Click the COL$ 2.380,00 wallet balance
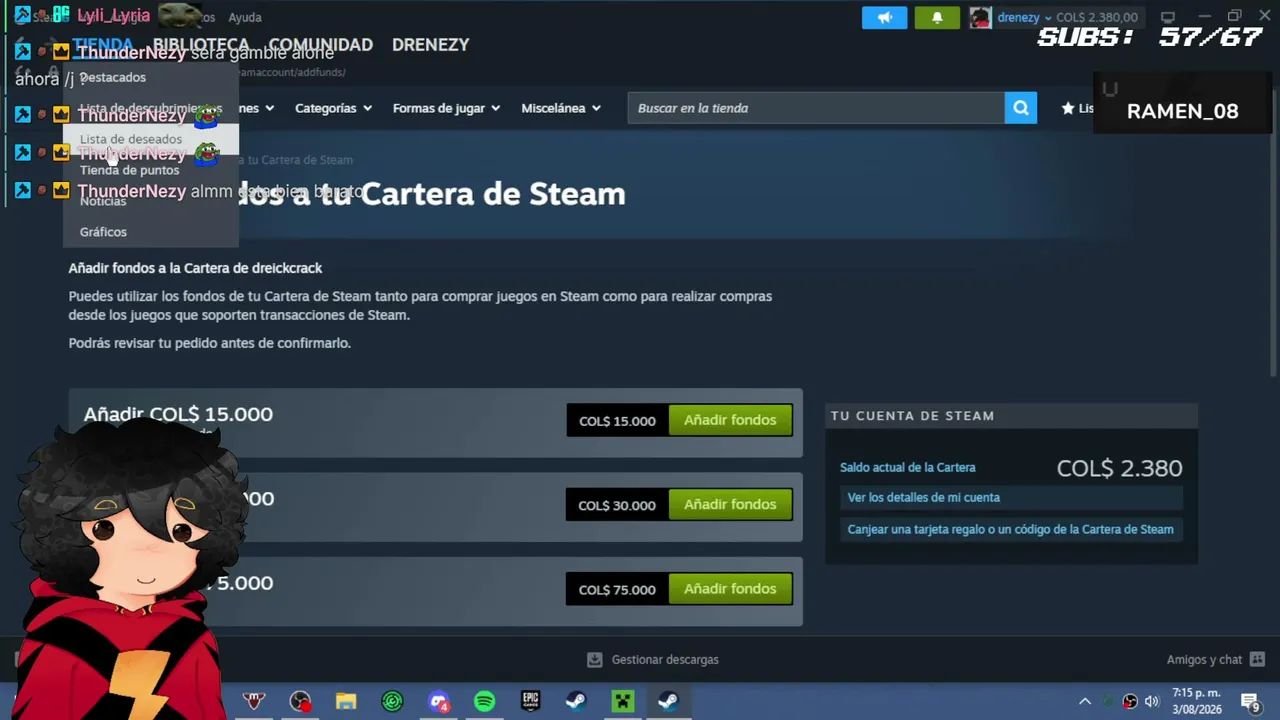 tap(1097, 17)
